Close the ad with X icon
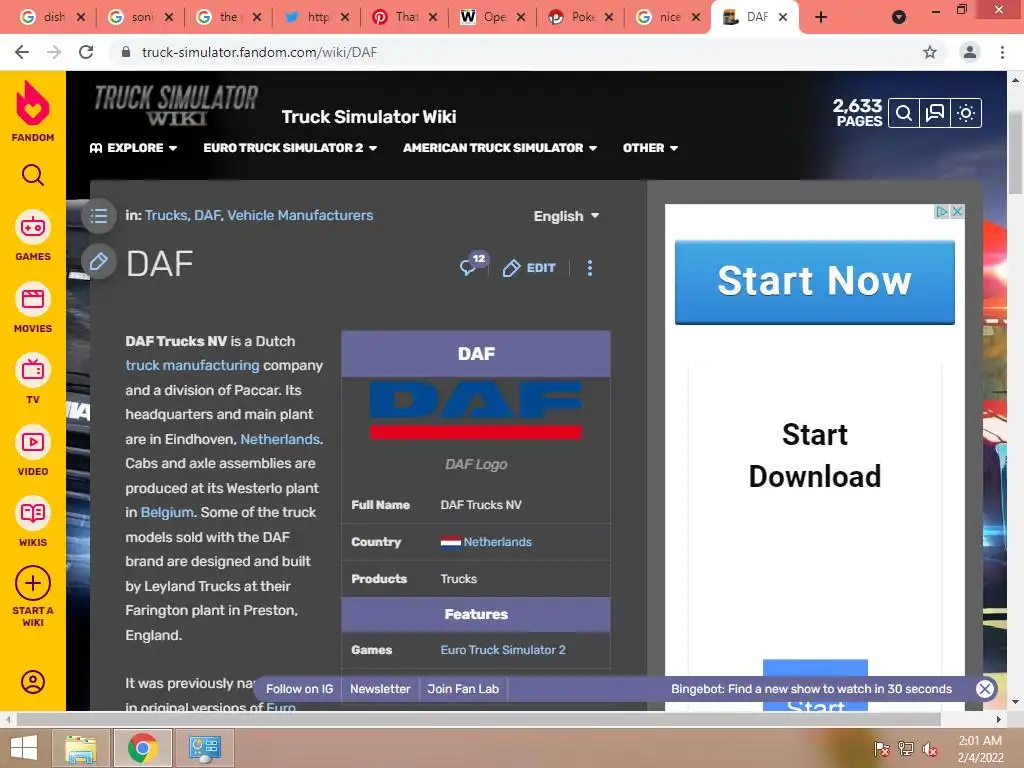Image resolution: width=1024 pixels, height=768 pixels. coord(957,212)
